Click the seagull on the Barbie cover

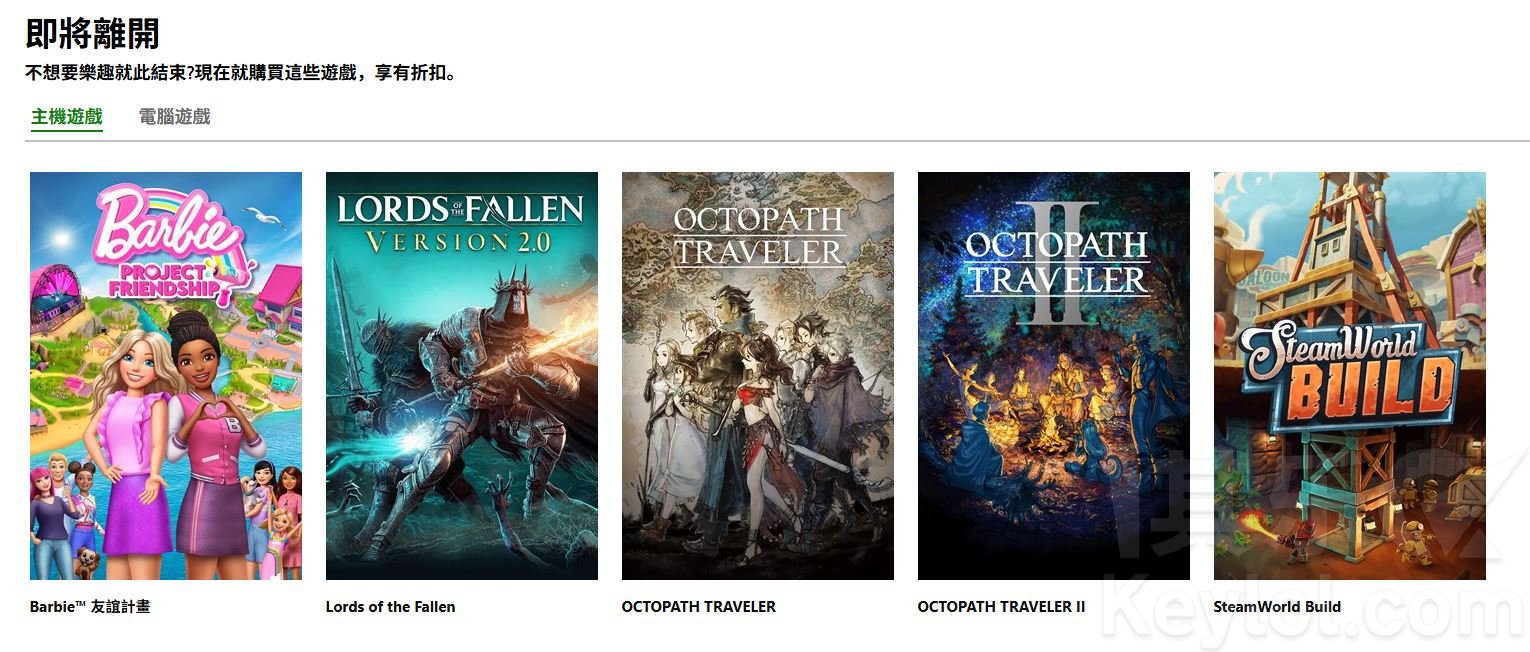coord(266,215)
